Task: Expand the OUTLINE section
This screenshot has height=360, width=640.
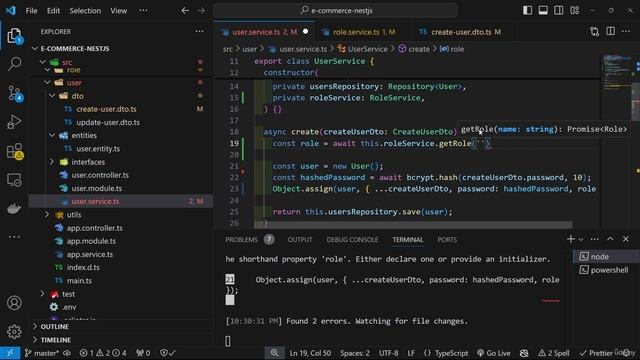Action: 121,327
